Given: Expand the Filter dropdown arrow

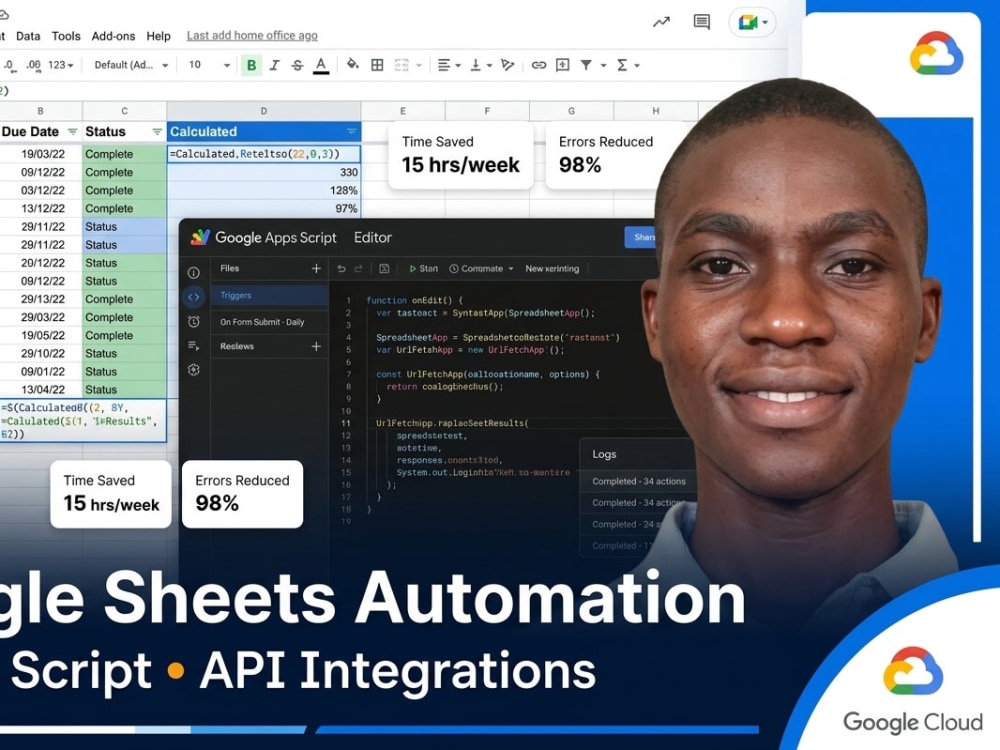Looking at the screenshot, I should 603,65.
